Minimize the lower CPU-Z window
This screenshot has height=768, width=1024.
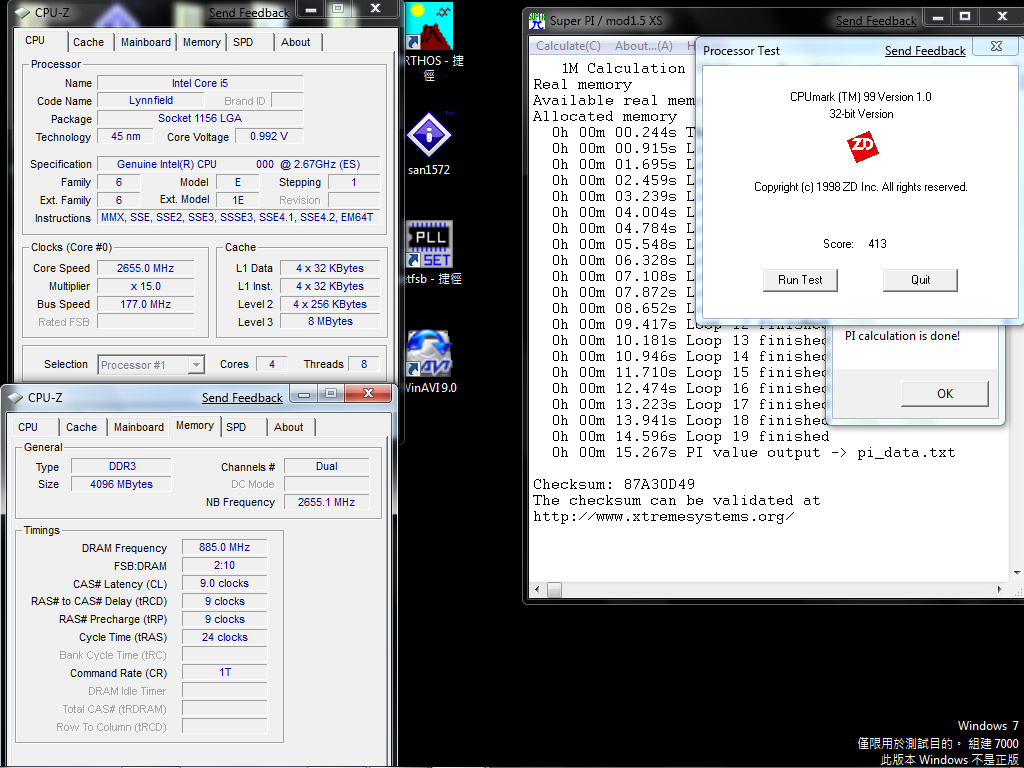coord(304,393)
